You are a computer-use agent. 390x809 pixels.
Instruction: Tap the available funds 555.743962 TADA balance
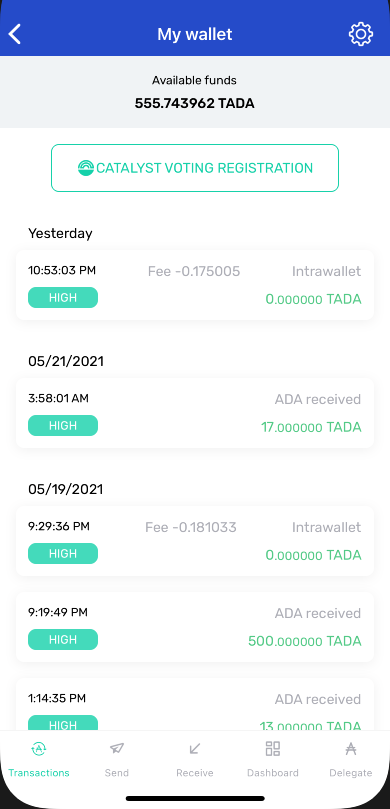click(x=194, y=103)
